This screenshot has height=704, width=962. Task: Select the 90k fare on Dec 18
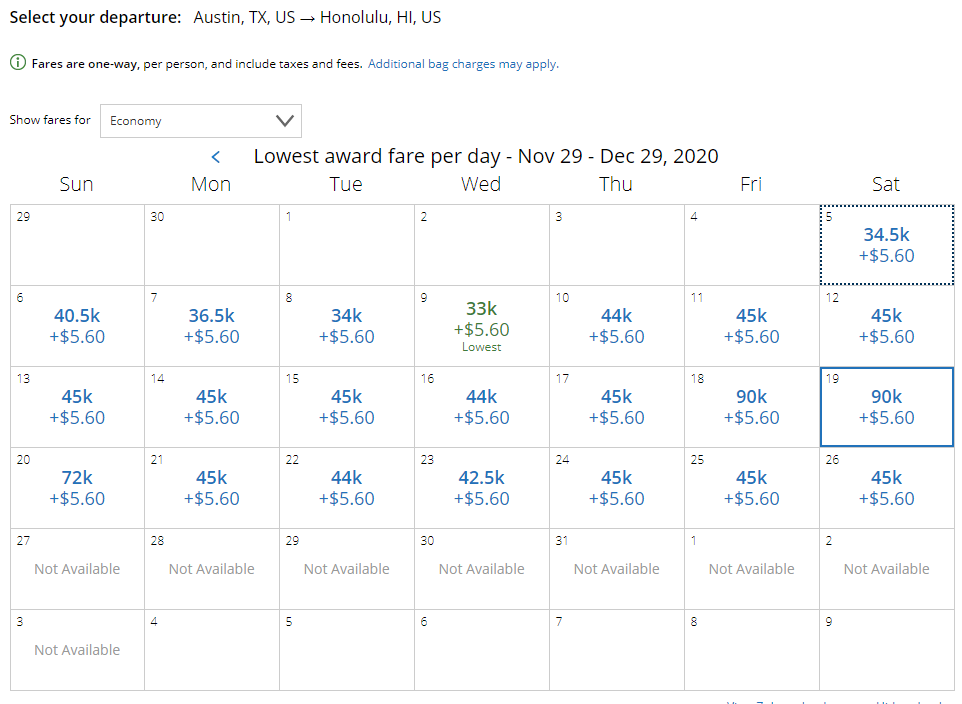(x=752, y=407)
